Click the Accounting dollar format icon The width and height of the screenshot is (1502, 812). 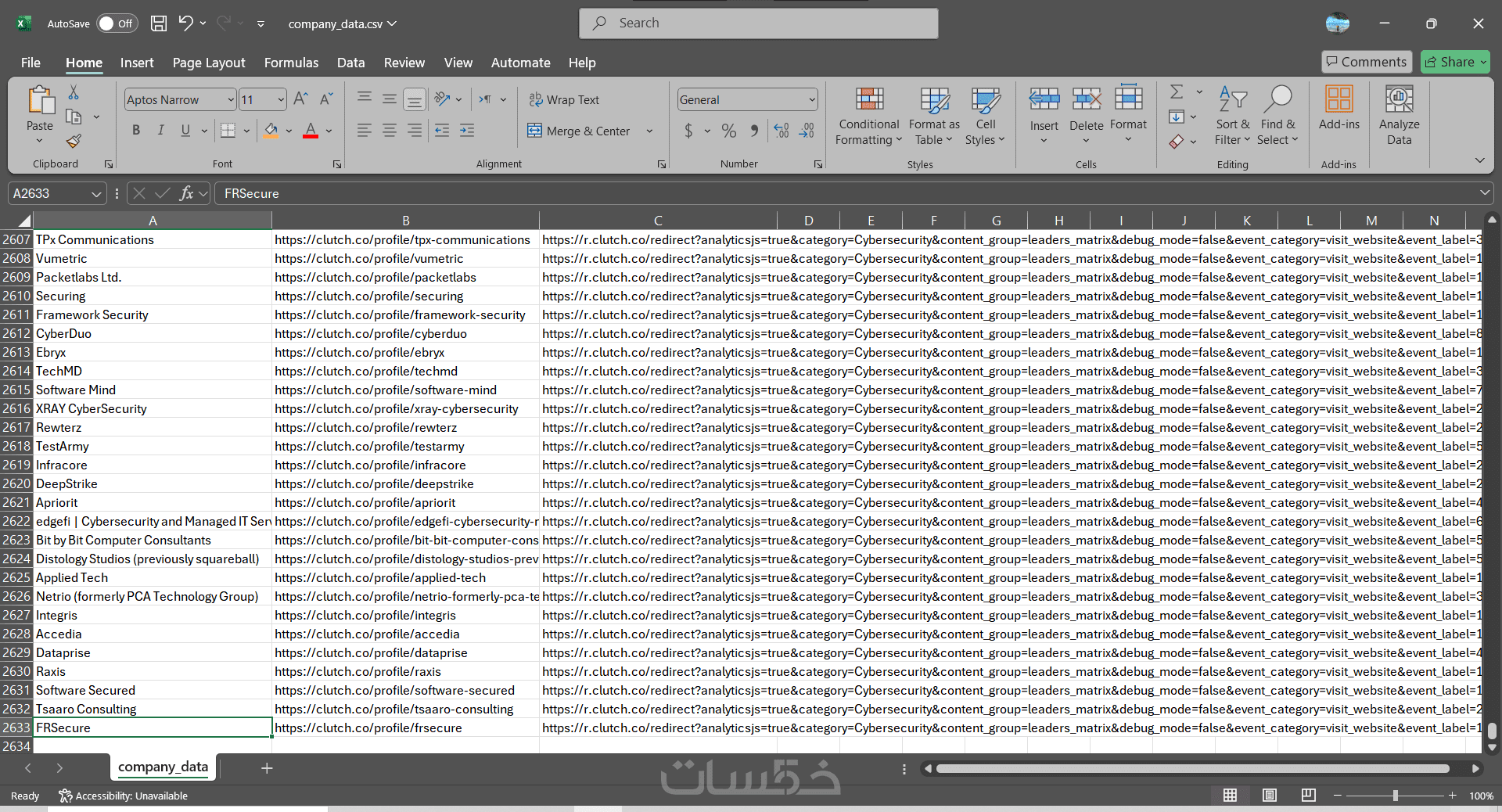(688, 131)
